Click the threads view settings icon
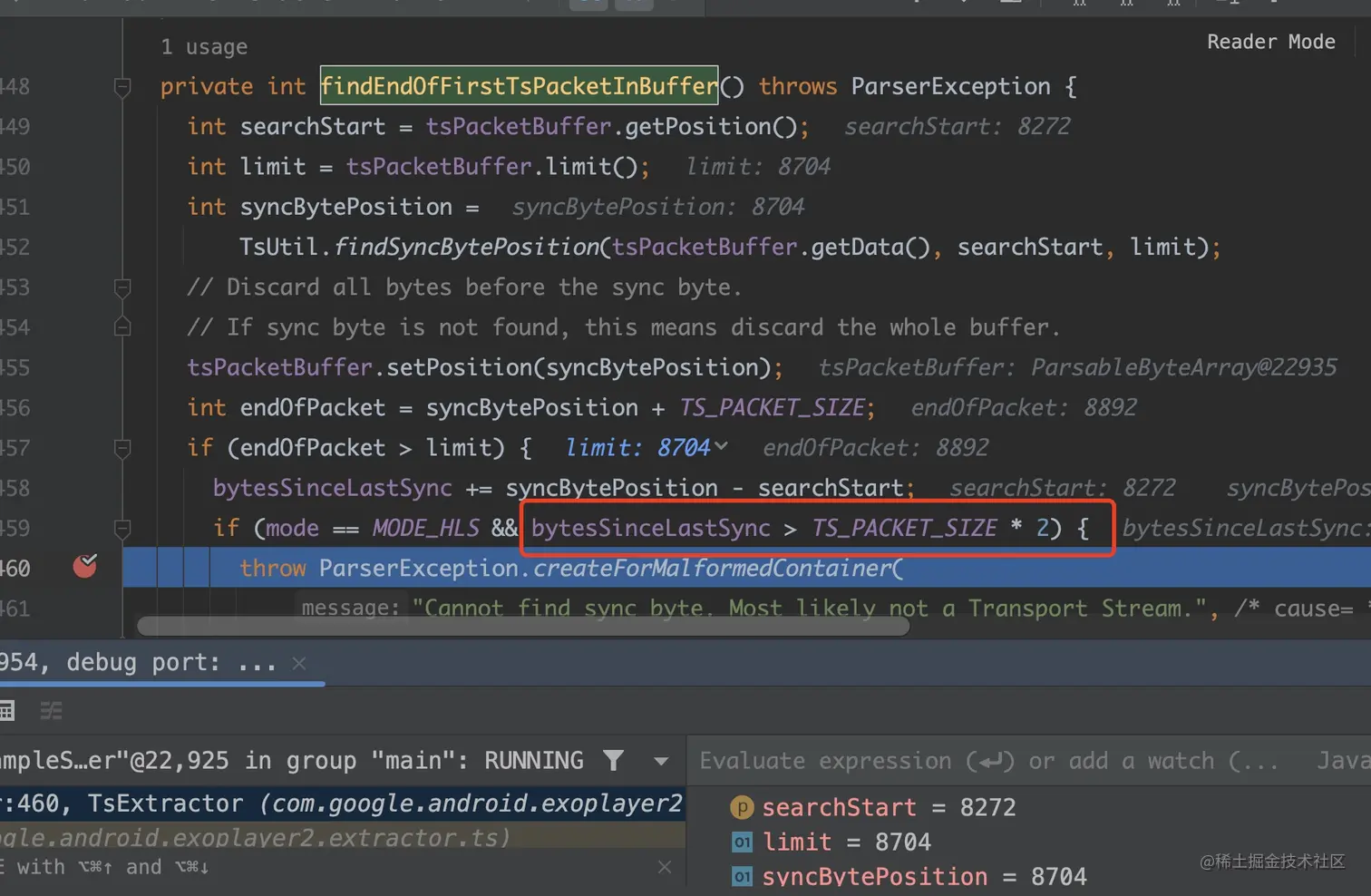The image size is (1371, 896). point(52,711)
